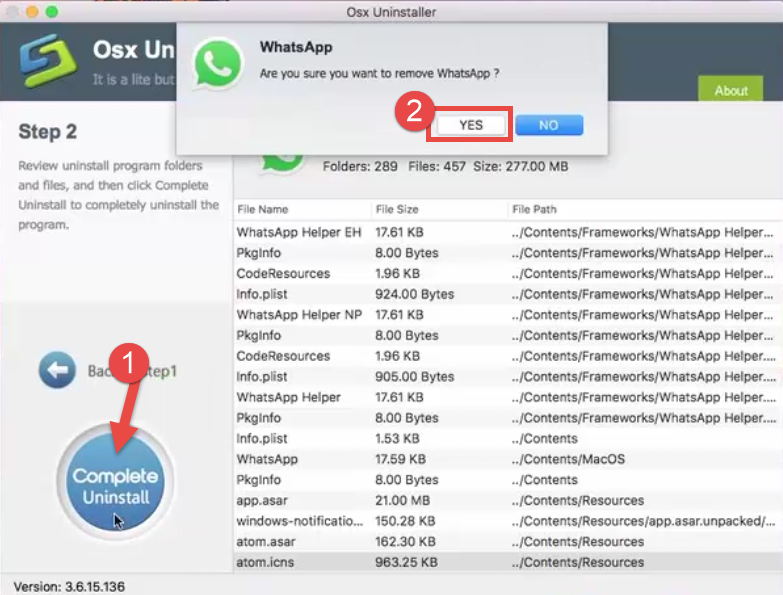Click the WhatsApp icon beside folder stats
Image resolution: width=783 pixels, height=595 pixels.
[x=282, y=164]
